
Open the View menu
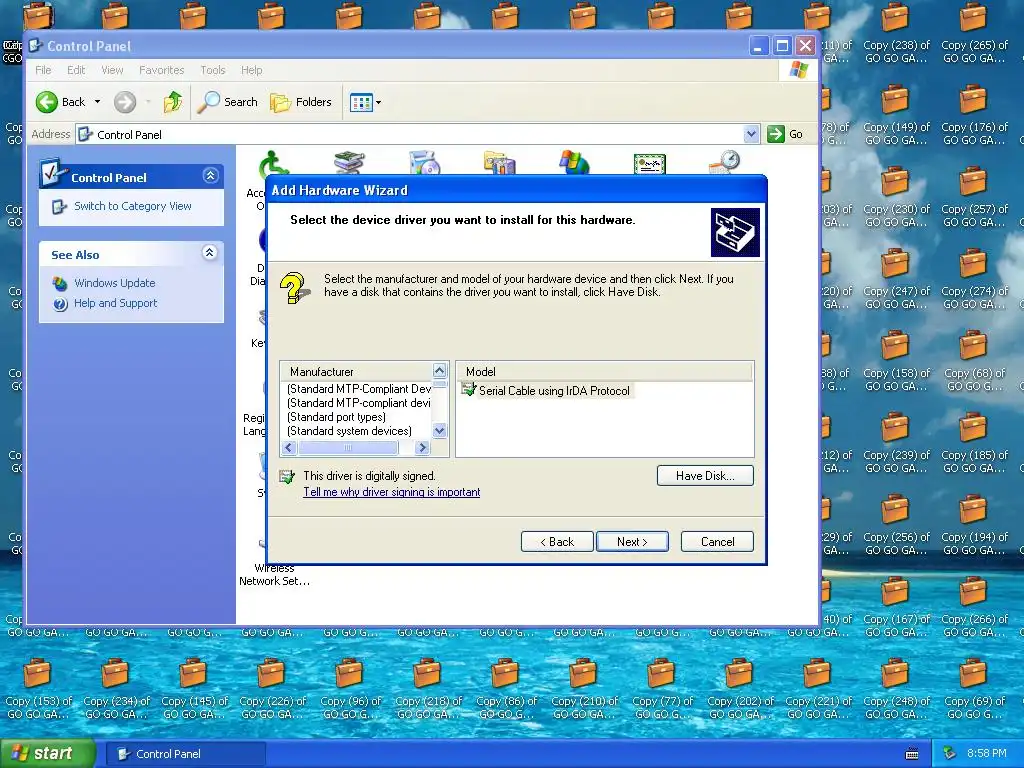click(x=112, y=70)
